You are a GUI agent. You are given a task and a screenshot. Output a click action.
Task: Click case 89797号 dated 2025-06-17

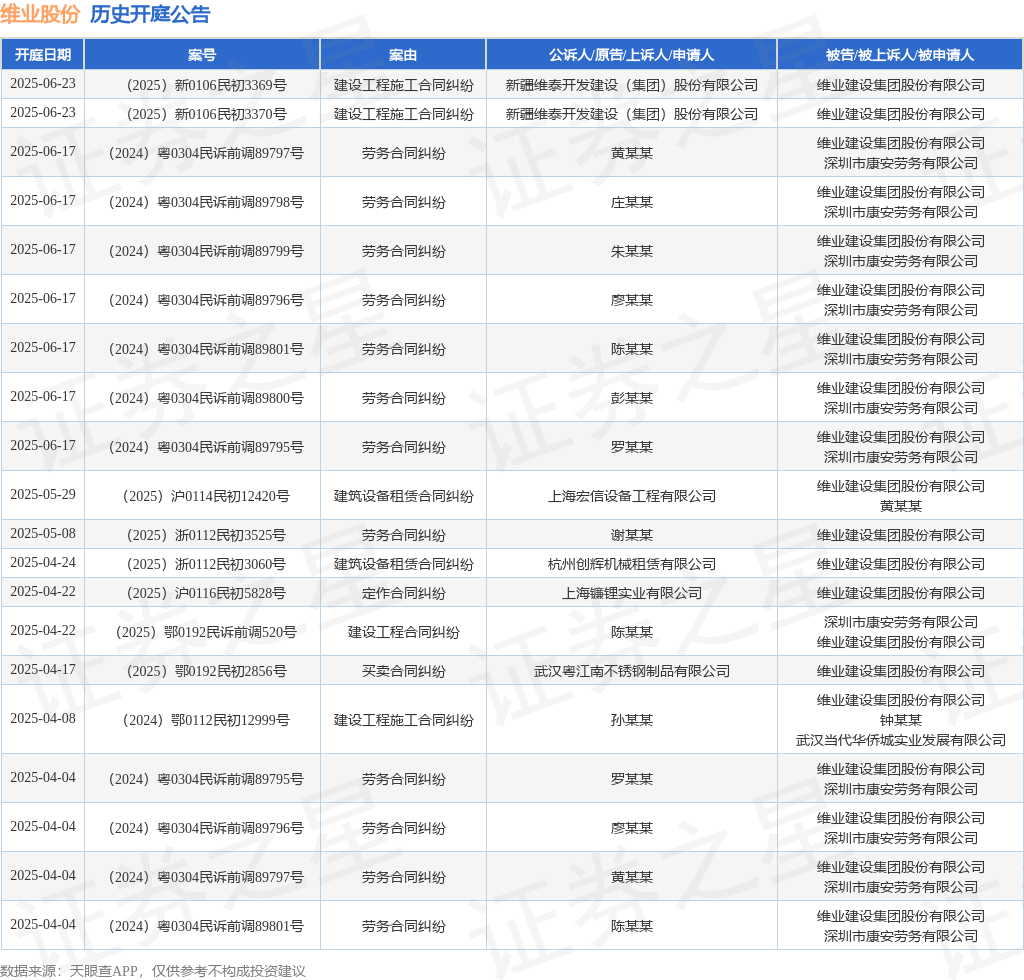pyautogui.click(x=206, y=153)
